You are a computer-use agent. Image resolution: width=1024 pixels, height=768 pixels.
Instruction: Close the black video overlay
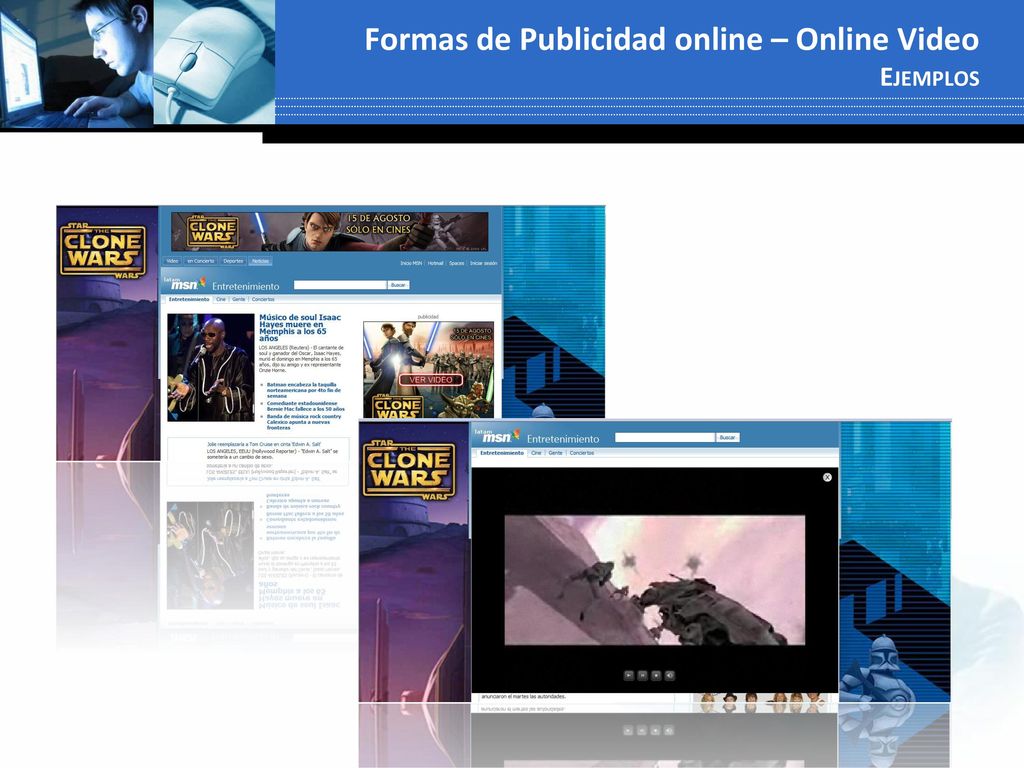click(827, 477)
